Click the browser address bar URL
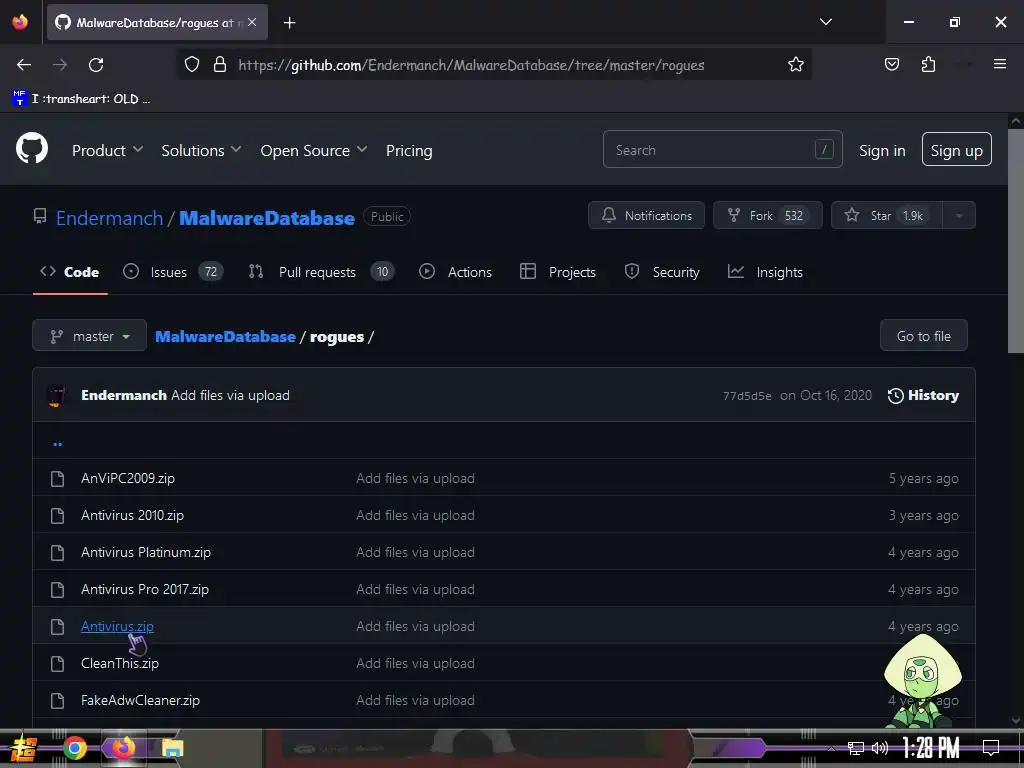Viewport: 1024px width, 768px height. click(x=471, y=65)
